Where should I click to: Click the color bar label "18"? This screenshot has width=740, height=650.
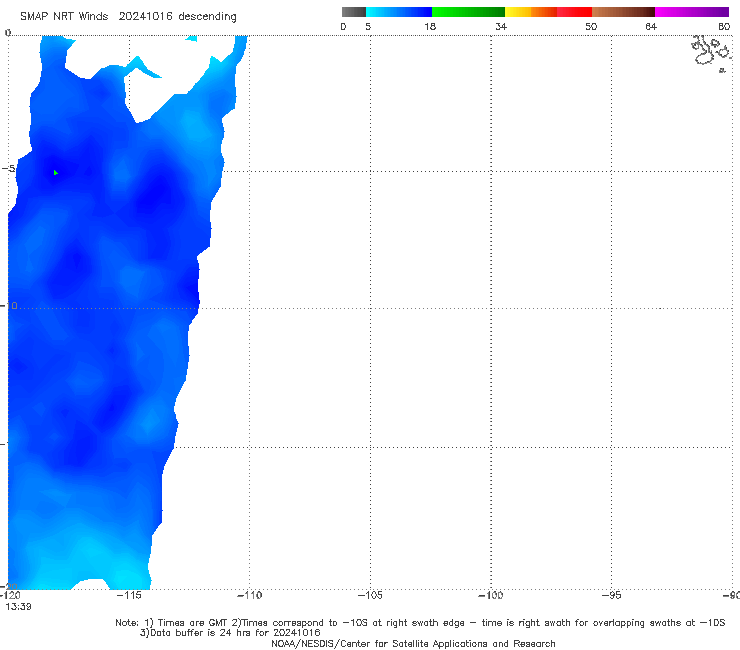[x=430, y=26]
